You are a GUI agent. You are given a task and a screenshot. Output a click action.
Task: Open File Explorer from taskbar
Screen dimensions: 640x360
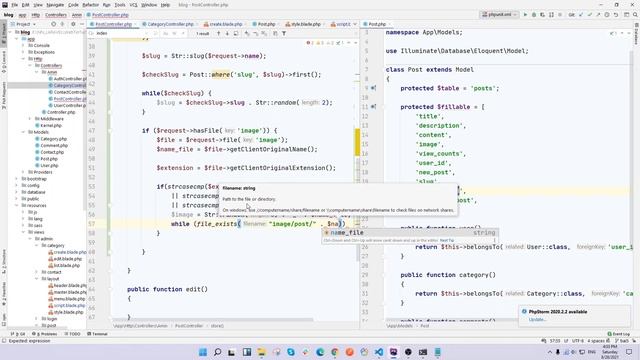[x=261, y=352]
